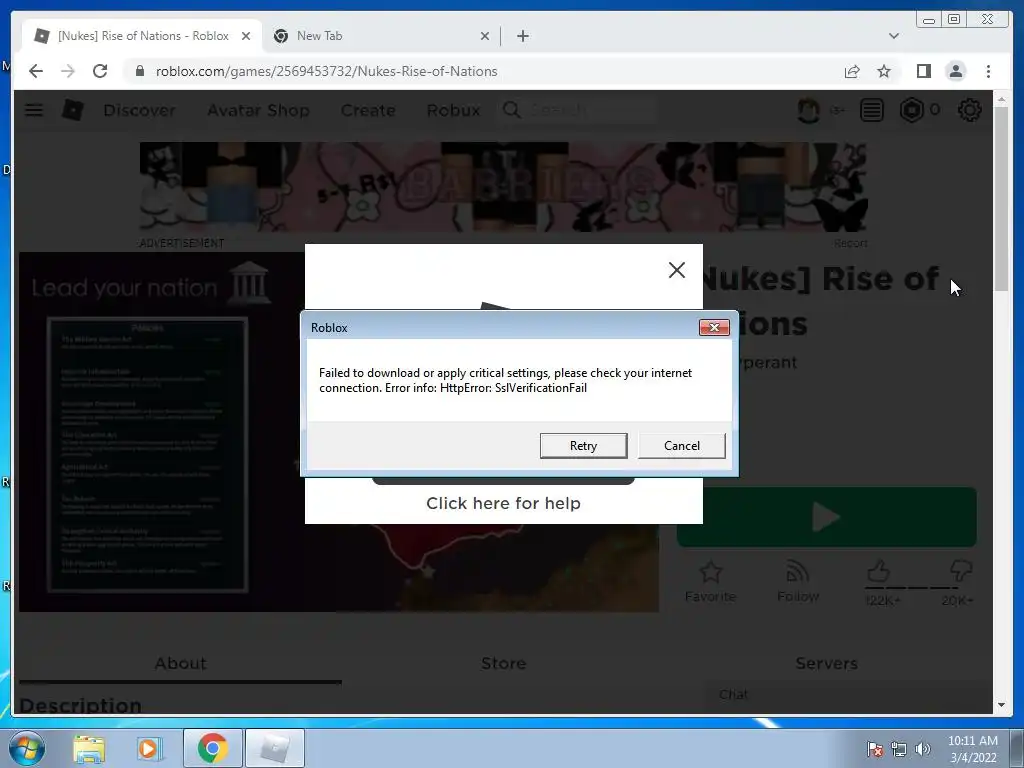Viewport: 1024px width, 768px height.
Task: Open Windows Media Player from taskbar
Action: click(149, 748)
